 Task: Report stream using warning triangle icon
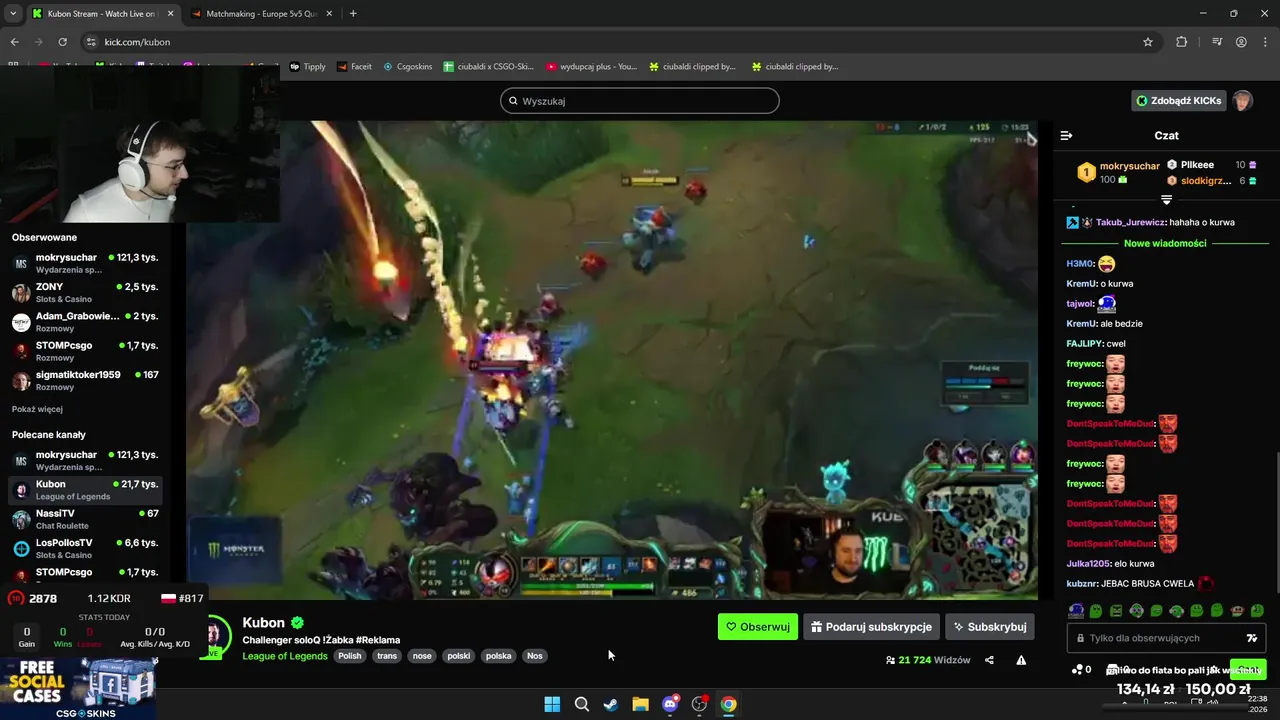[x=1021, y=660]
